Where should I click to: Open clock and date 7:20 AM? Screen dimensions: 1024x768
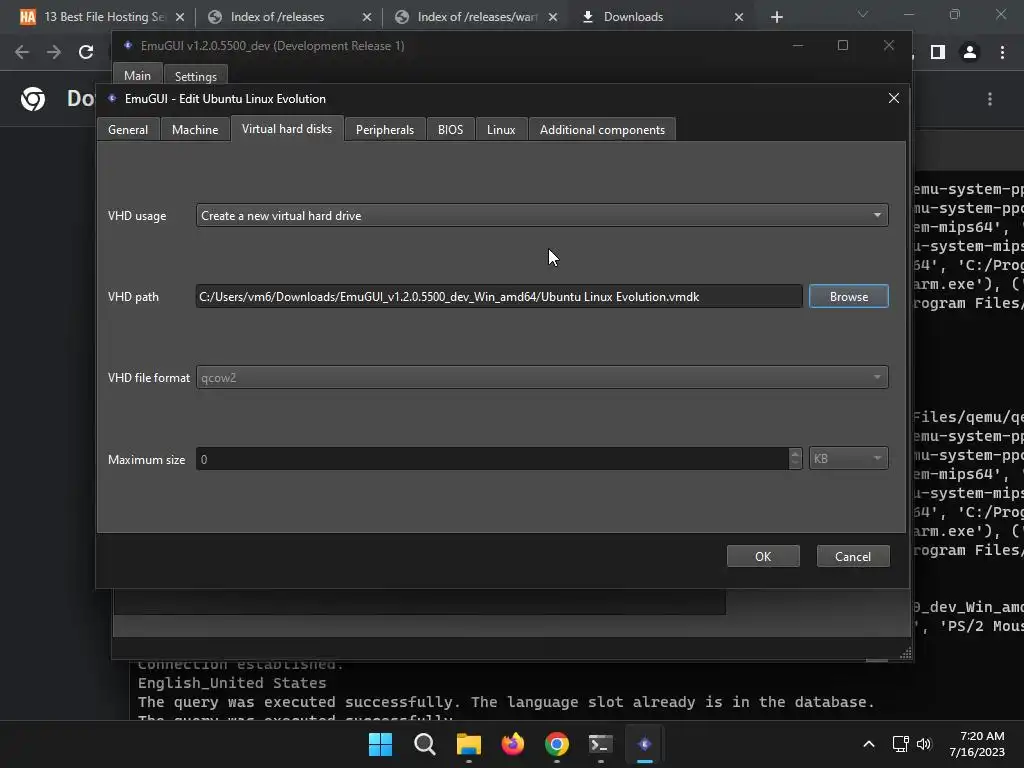click(977, 744)
